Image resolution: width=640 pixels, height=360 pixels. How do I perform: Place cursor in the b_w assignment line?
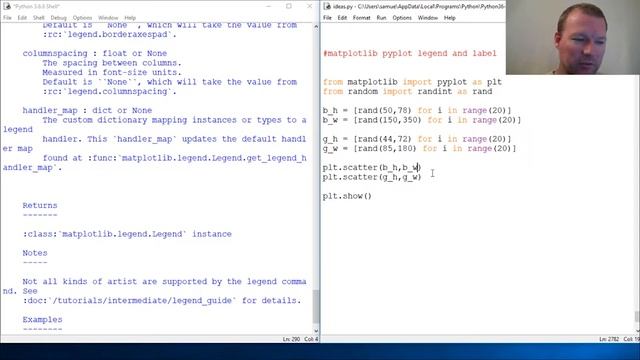point(422,120)
